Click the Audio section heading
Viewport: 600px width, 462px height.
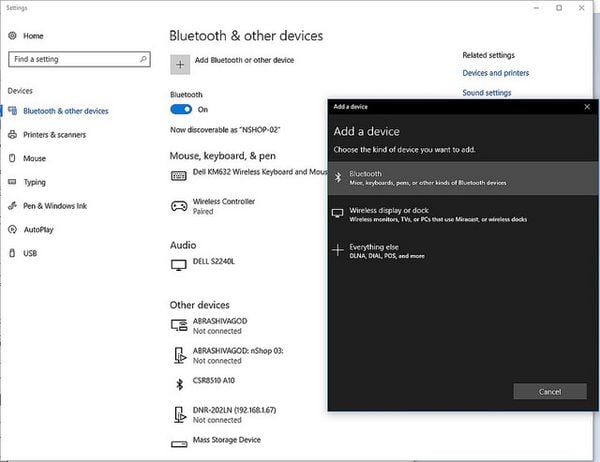pyautogui.click(x=183, y=245)
